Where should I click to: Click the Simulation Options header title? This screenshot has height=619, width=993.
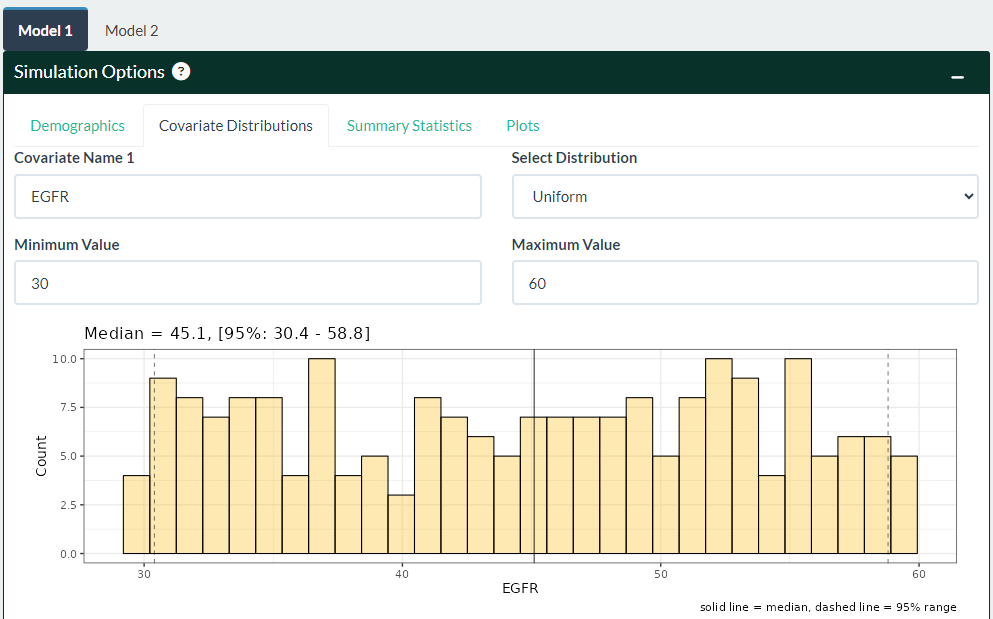click(89, 72)
